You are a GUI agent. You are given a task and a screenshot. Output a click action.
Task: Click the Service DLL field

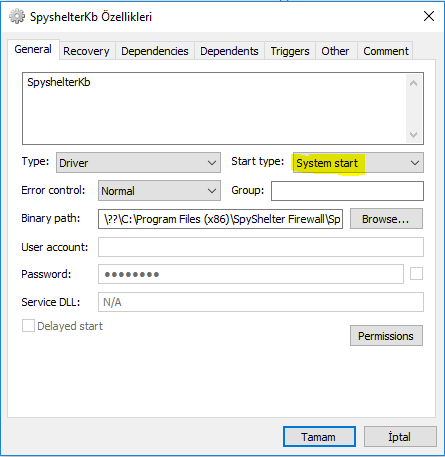click(x=261, y=302)
